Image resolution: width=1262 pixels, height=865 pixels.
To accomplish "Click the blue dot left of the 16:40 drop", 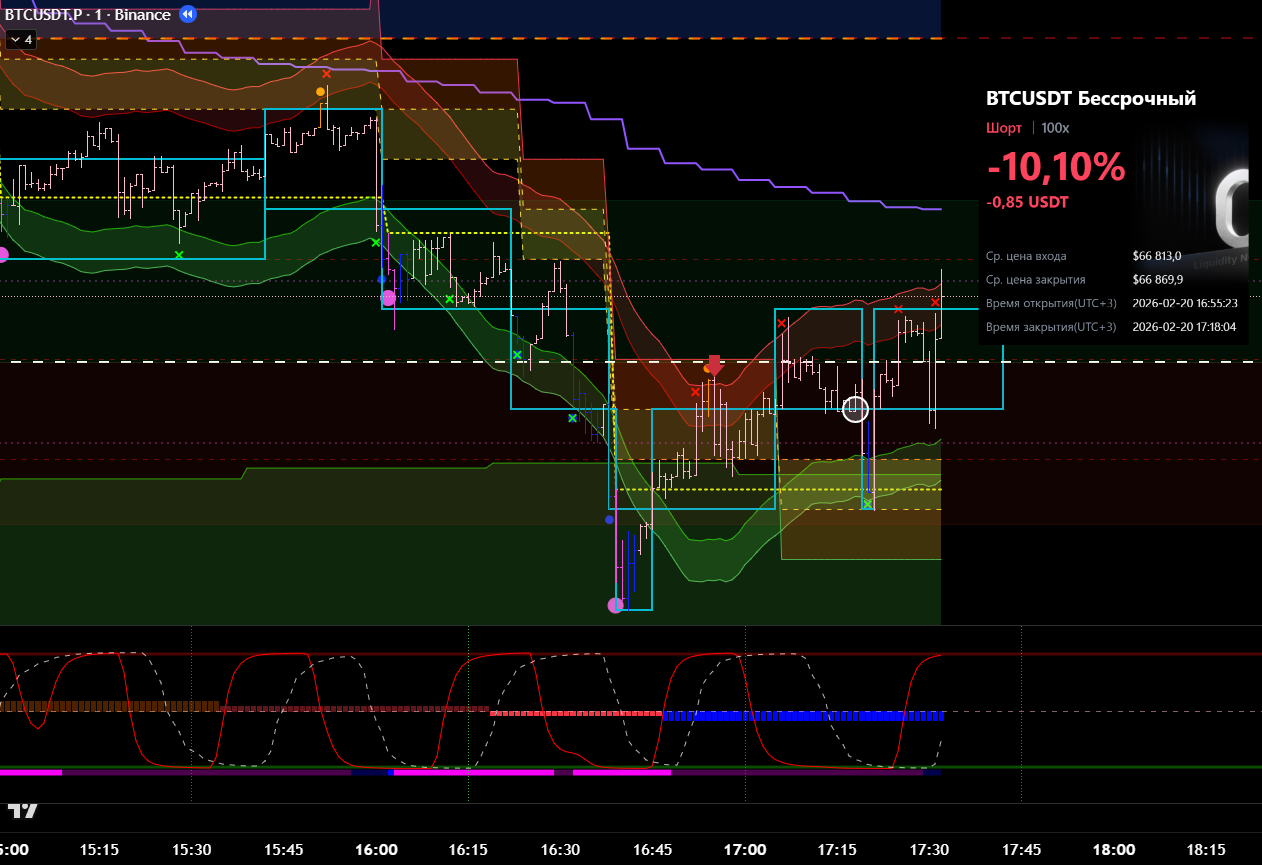I will 609,519.
